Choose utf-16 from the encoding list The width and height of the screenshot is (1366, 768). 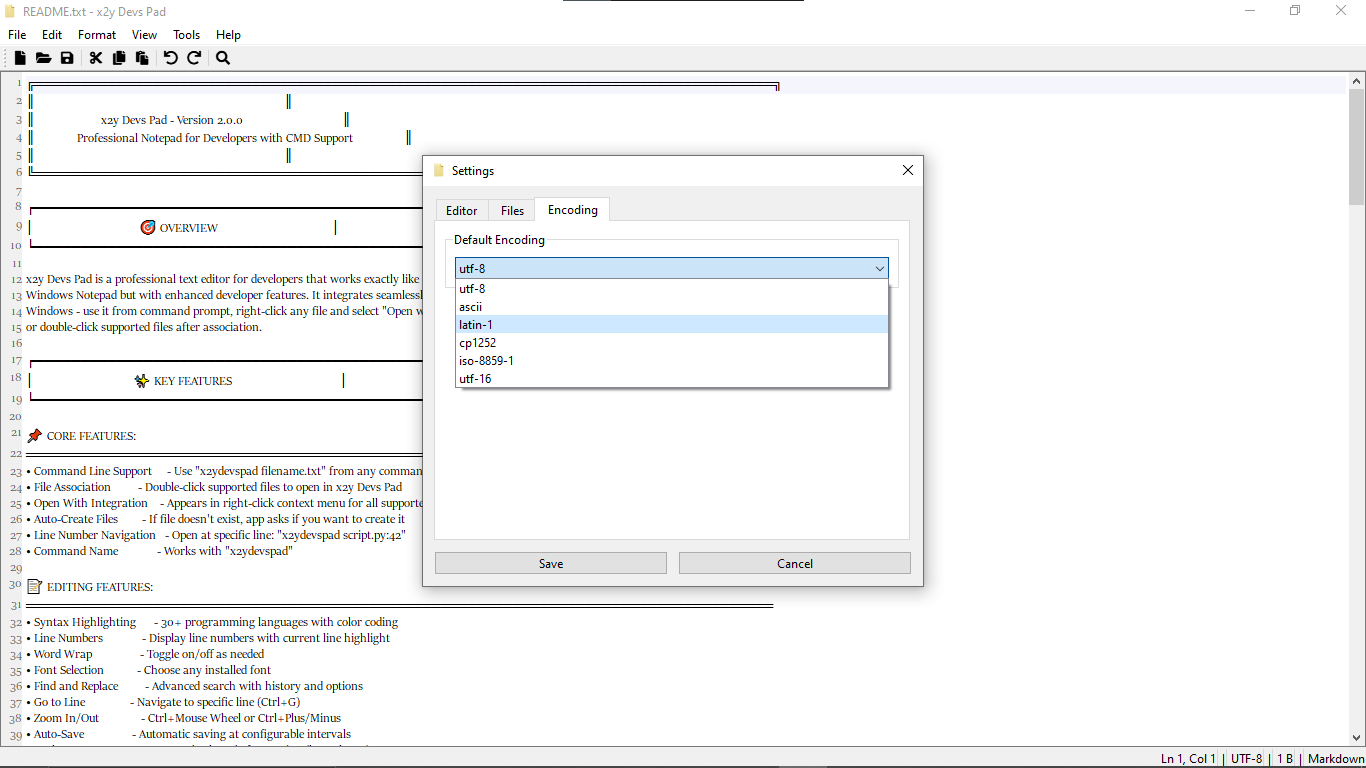(672, 379)
